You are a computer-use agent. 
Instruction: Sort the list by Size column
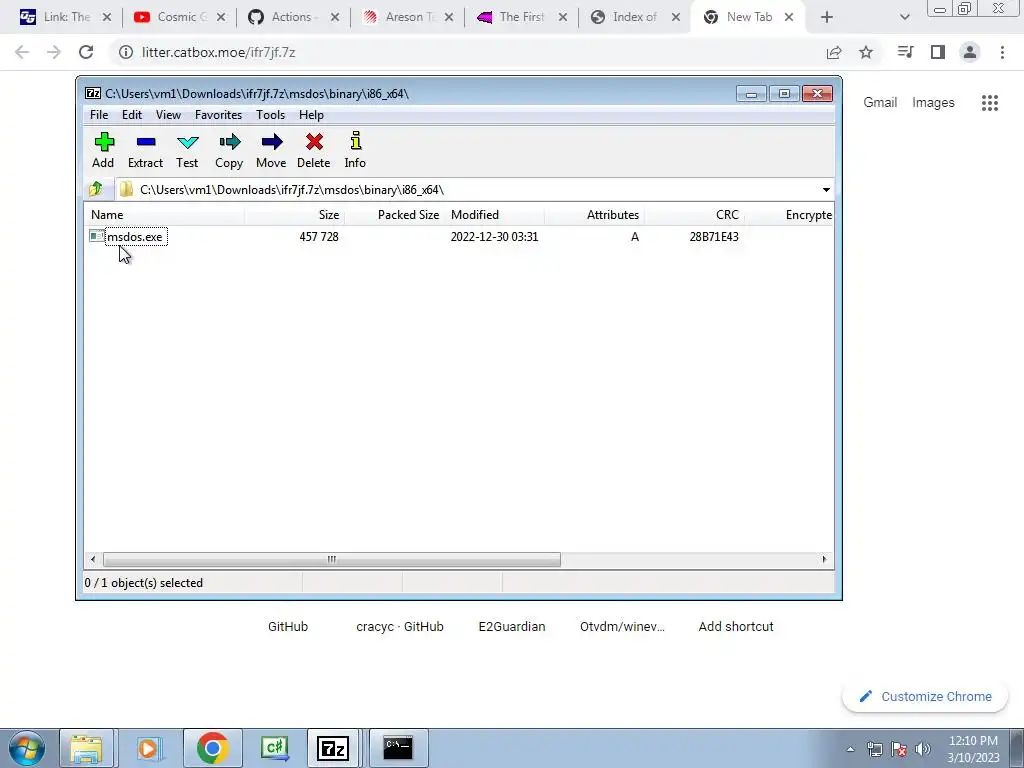(x=295, y=215)
